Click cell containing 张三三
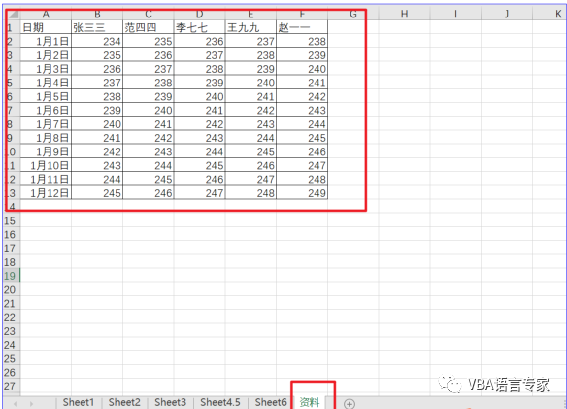This screenshot has width=567, height=409. pyautogui.click(x=97, y=27)
